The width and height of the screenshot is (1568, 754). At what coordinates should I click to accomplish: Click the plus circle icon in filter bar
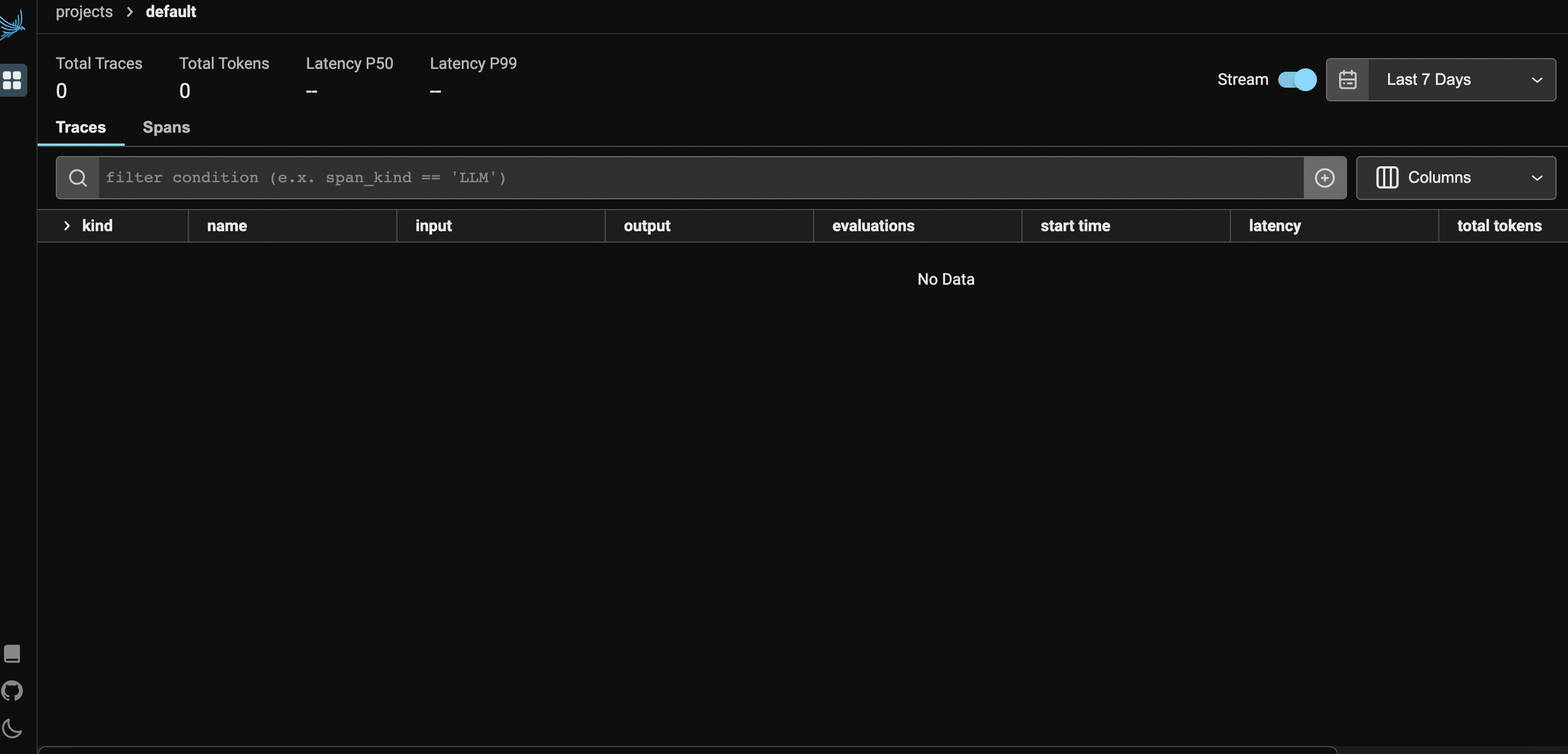coord(1324,178)
